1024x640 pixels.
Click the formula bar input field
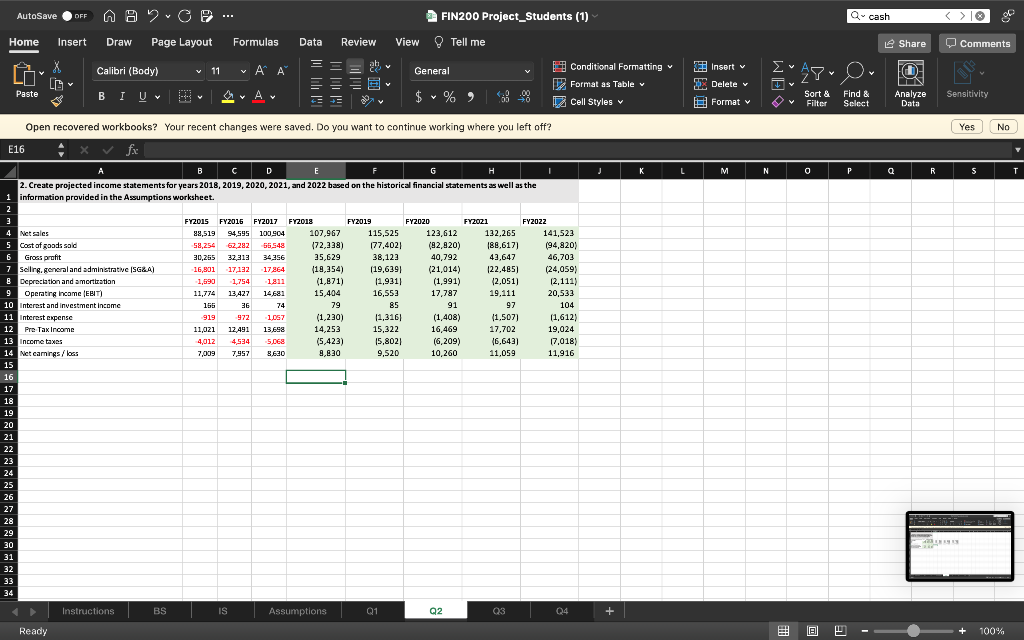(570, 150)
